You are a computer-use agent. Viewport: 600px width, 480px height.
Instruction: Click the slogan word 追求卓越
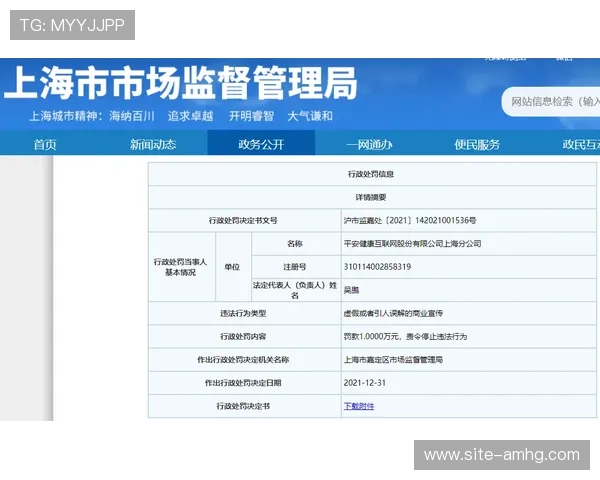pyautogui.click(x=191, y=116)
